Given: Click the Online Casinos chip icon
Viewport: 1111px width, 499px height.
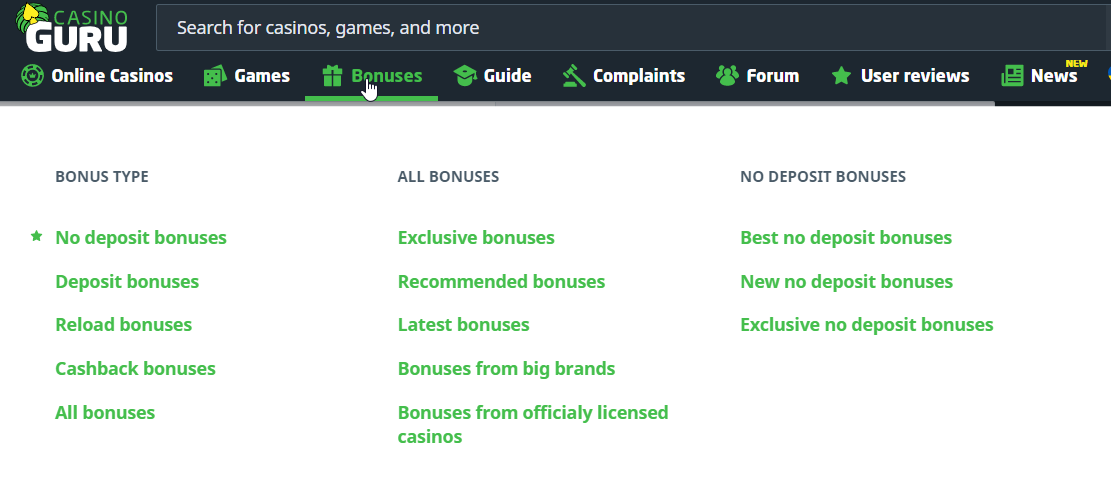Looking at the screenshot, I should (32, 75).
